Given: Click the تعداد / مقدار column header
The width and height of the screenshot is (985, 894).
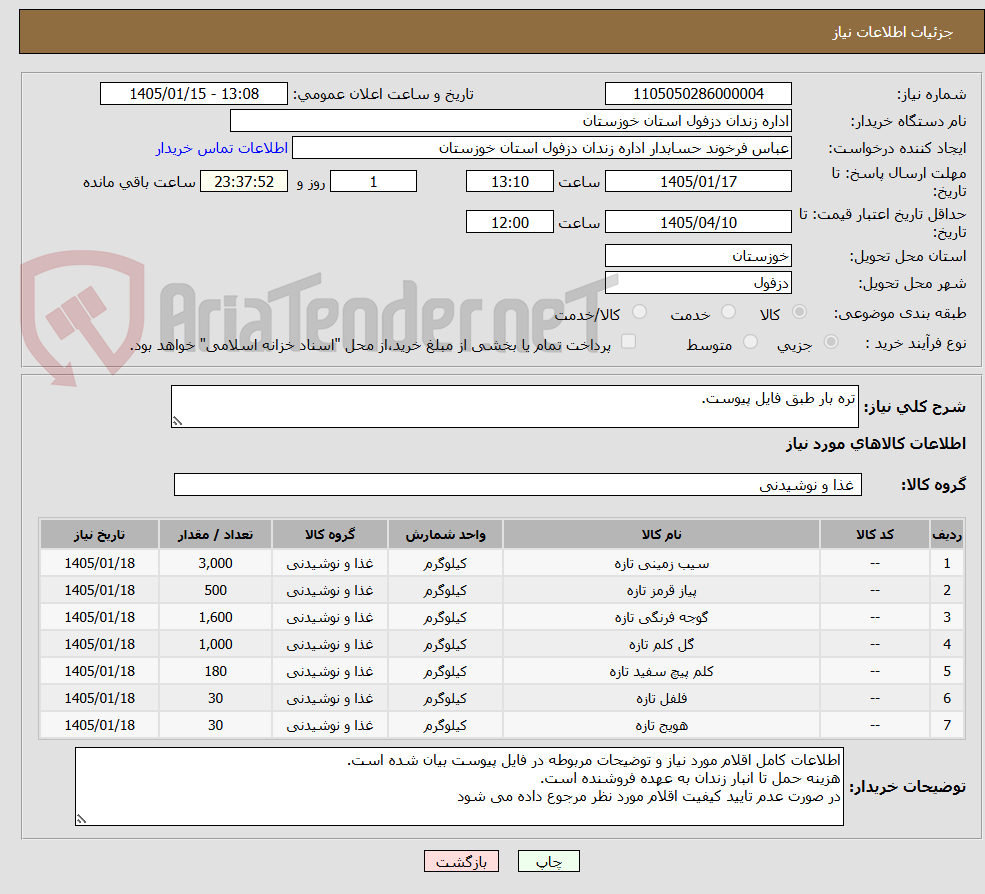Looking at the screenshot, I should [x=215, y=535].
